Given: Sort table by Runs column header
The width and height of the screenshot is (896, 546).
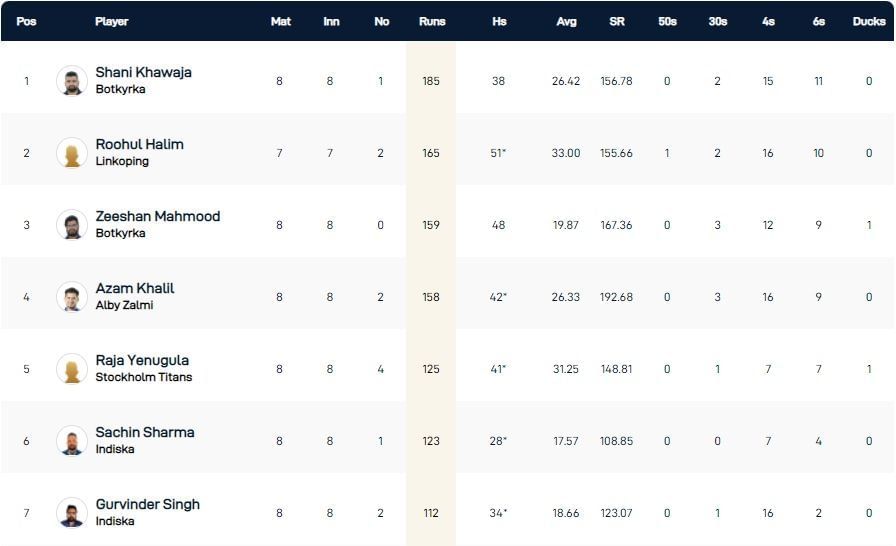Looking at the screenshot, I should [431, 21].
